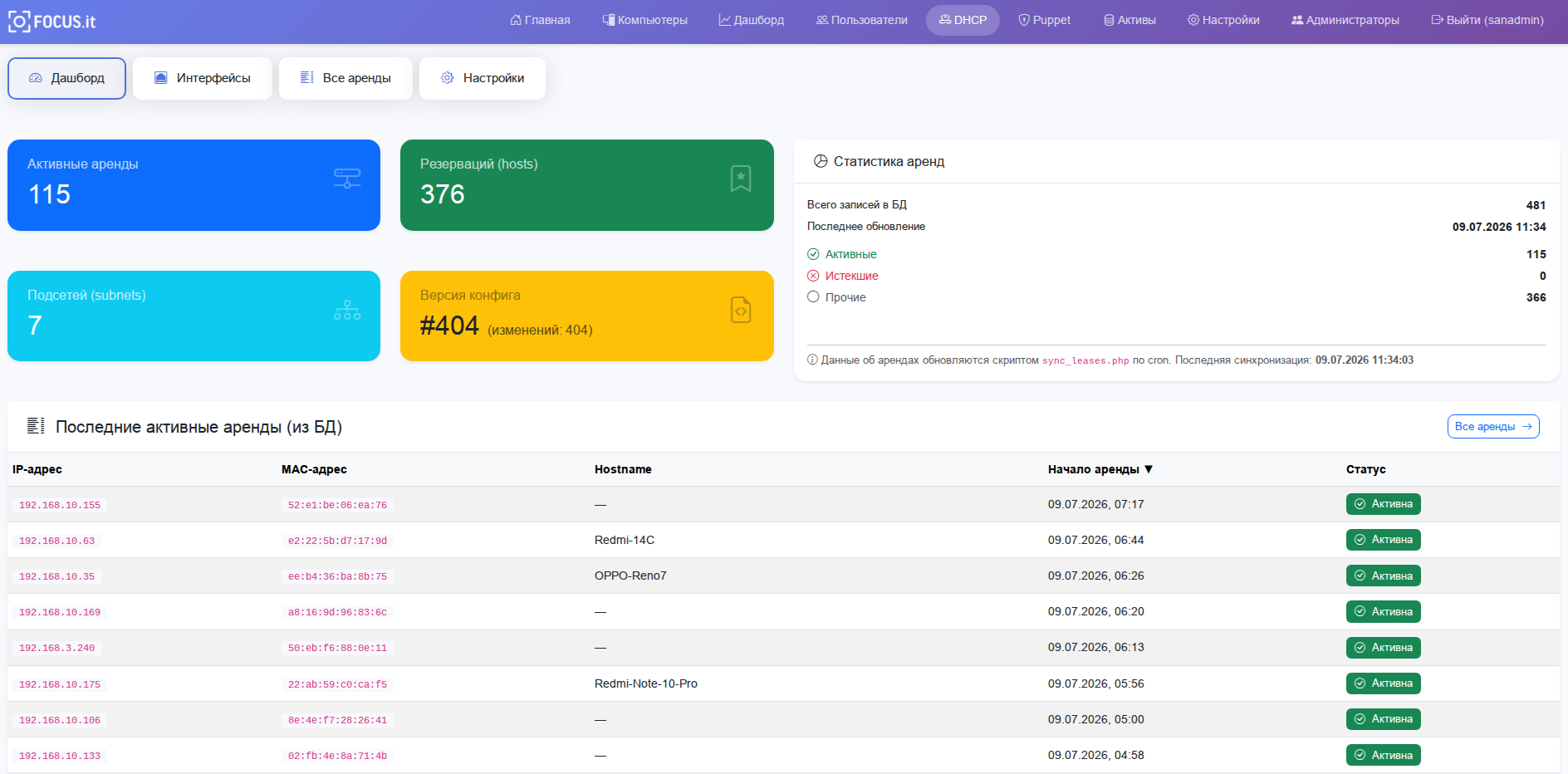Viewport: 1568px width, 774px height.
Task: Click the IP-адрес column header
Action: click(37, 469)
